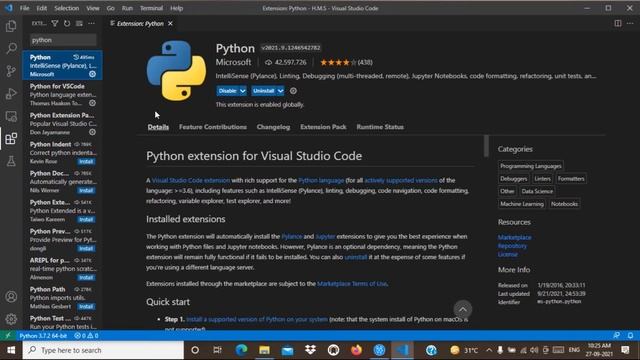This screenshot has height=360, width=640.
Task: Open Remote Explorer view
Action: 11,116
